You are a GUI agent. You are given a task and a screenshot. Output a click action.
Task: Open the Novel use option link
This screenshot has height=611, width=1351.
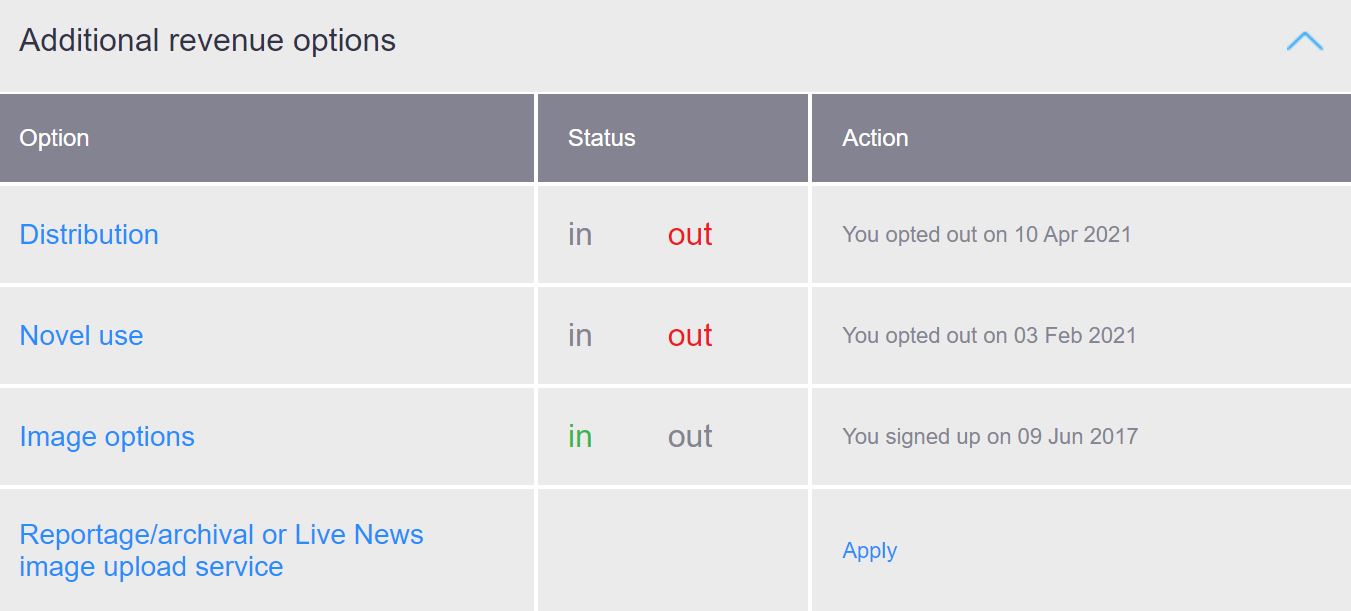(x=81, y=335)
